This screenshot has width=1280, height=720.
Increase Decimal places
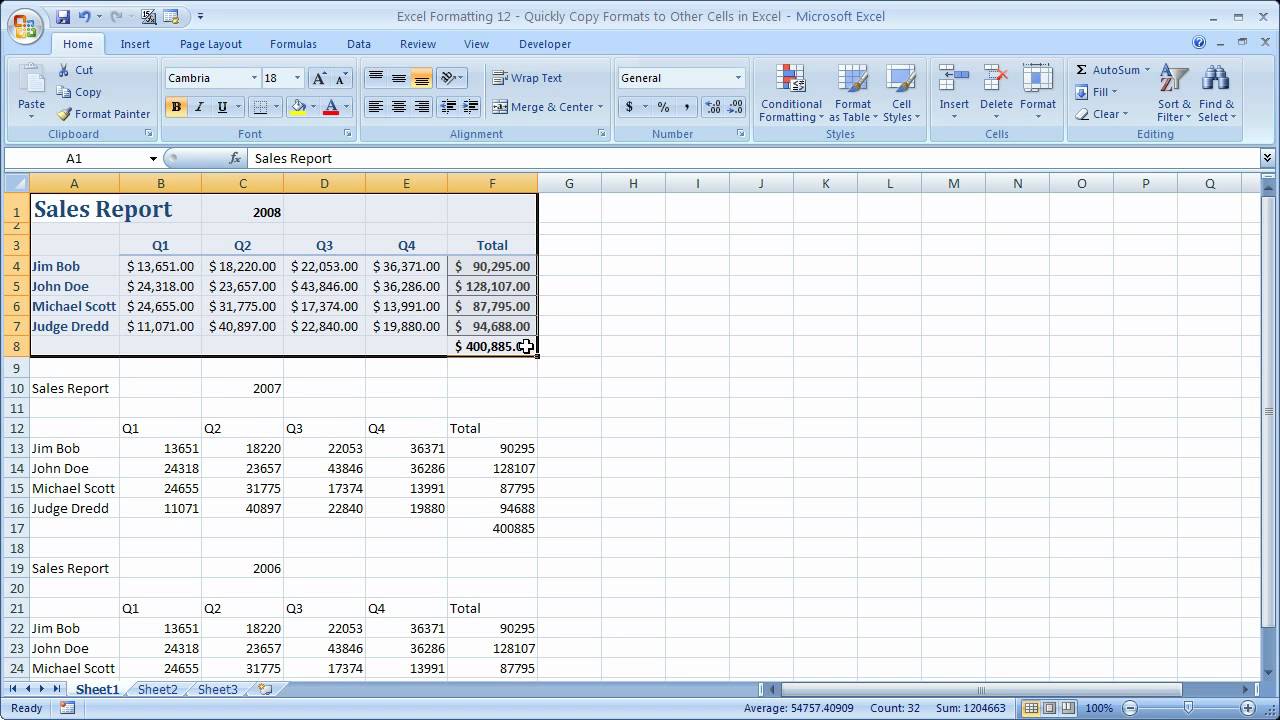712,107
